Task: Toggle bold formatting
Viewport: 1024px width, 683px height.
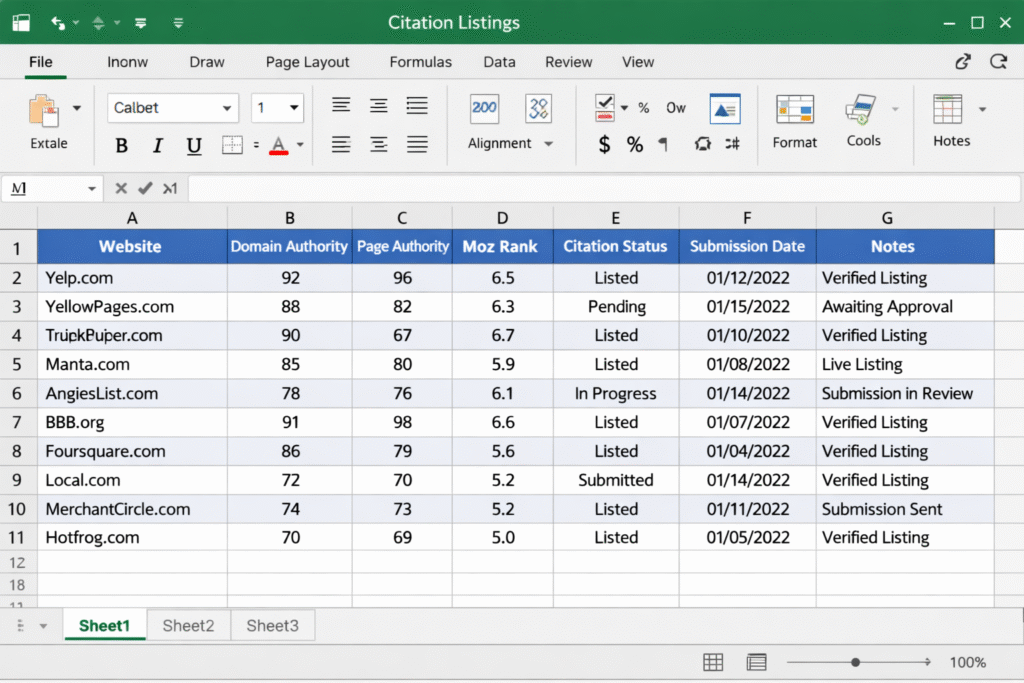Action: [122, 146]
